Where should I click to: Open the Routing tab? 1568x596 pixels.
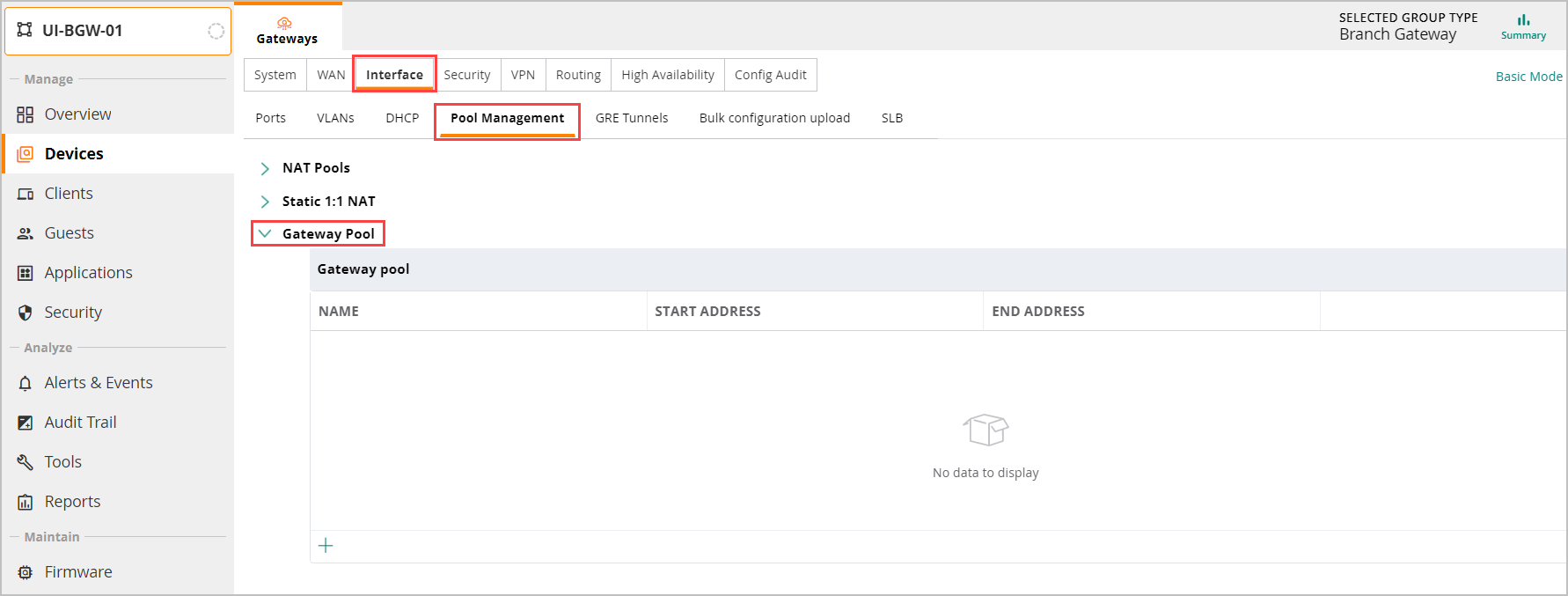(x=578, y=75)
